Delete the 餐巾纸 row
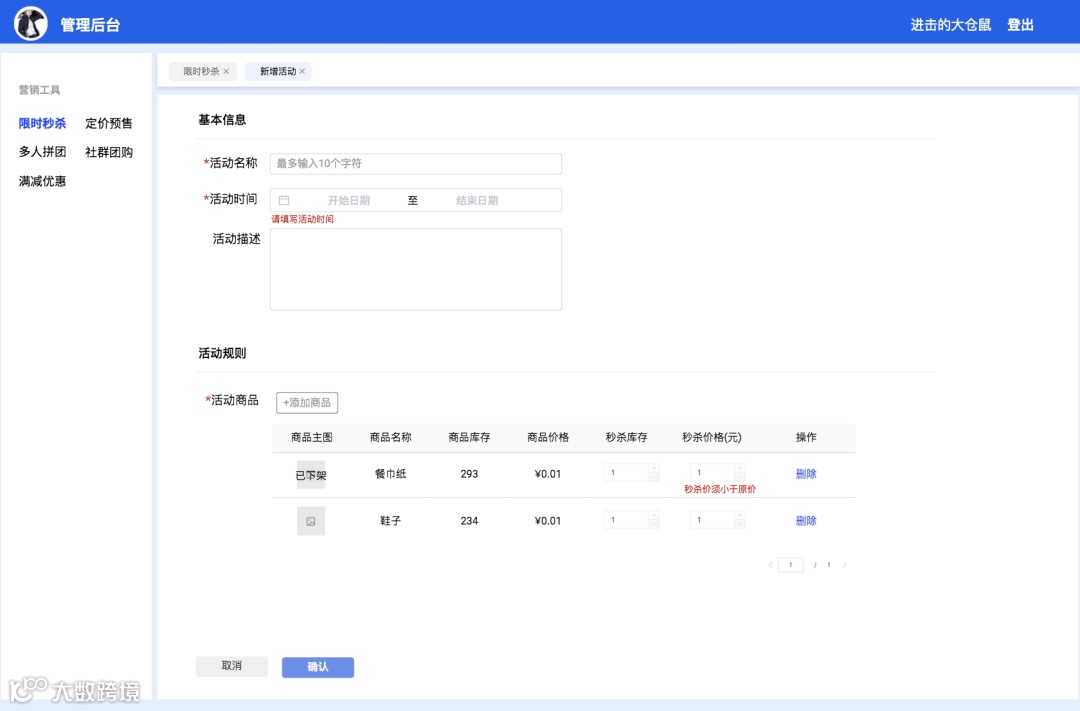The height and width of the screenshot is (711, 1080). pyautogui.click(x=806, y=474)
